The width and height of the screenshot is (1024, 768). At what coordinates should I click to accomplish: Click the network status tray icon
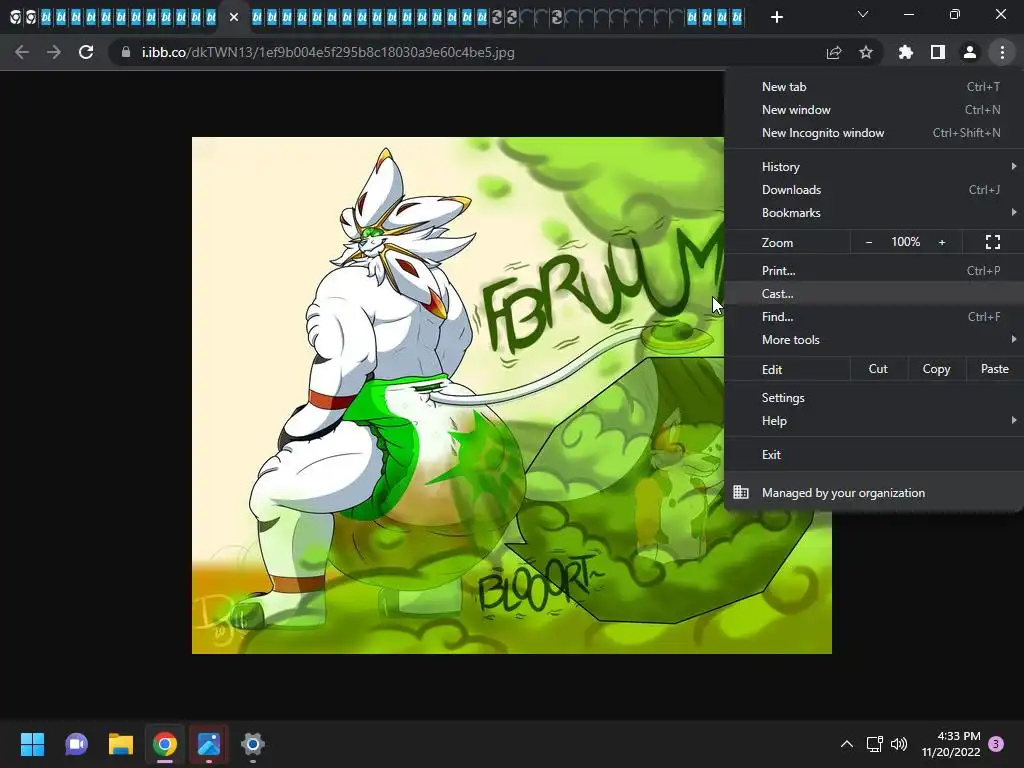pos(874,744)
